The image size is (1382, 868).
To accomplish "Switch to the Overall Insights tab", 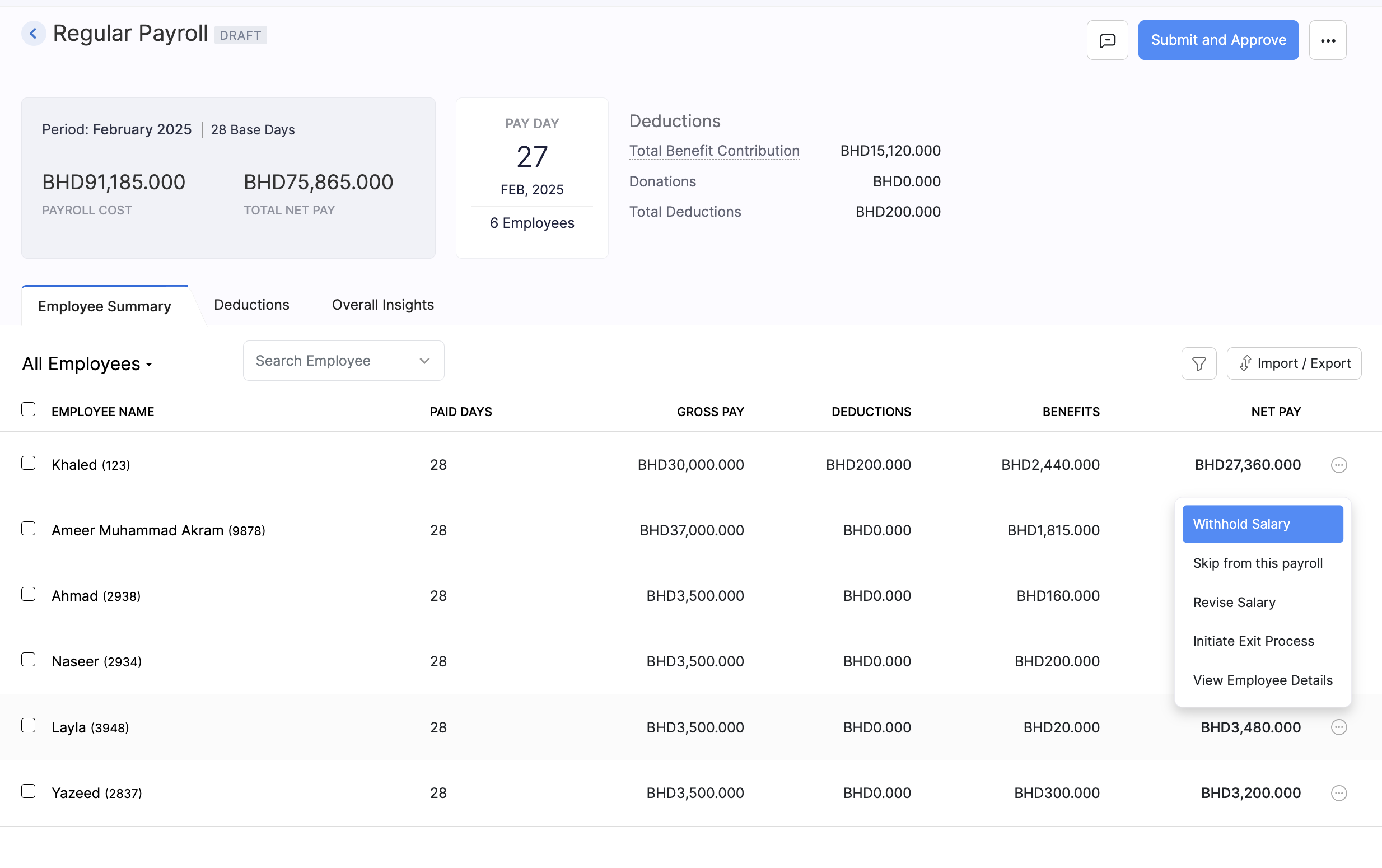I will (x=382, y=305).
